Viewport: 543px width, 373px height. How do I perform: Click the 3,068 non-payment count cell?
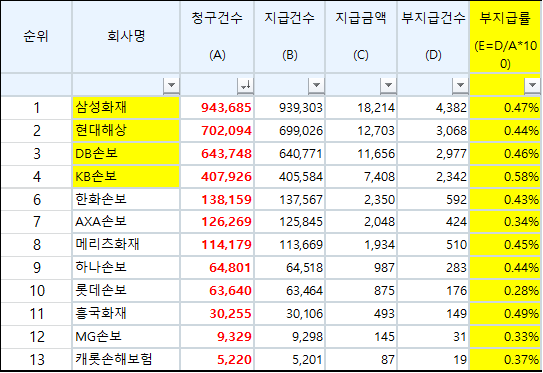click(x=433, y=131)
